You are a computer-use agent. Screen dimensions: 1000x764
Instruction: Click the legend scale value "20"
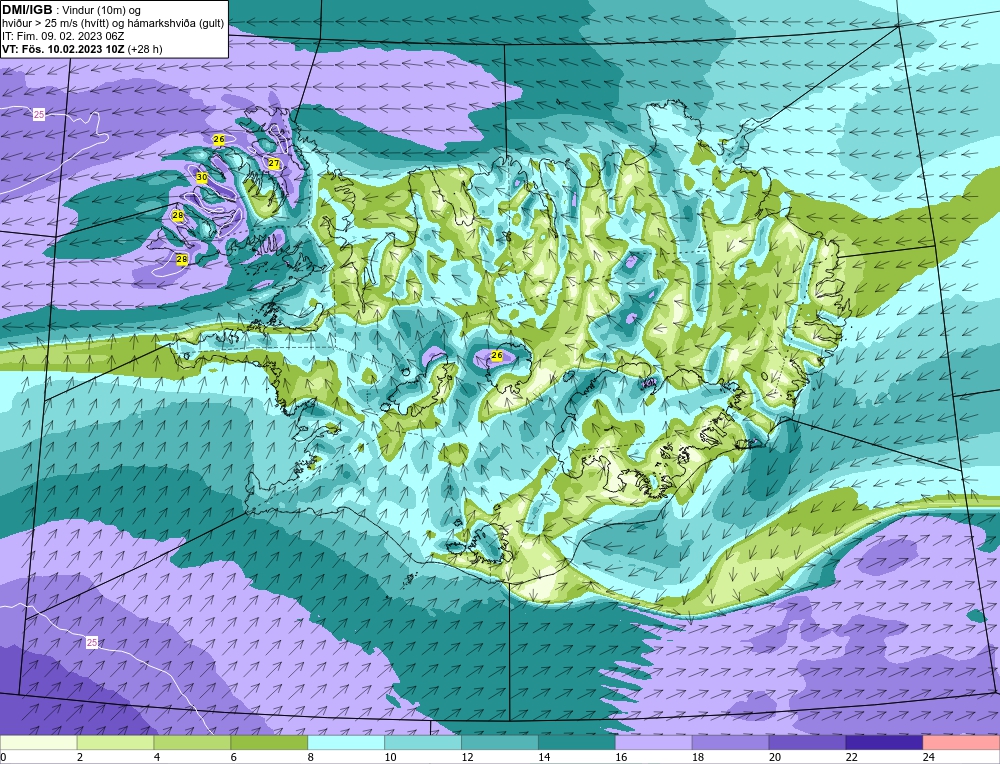[x=775, y=757]
